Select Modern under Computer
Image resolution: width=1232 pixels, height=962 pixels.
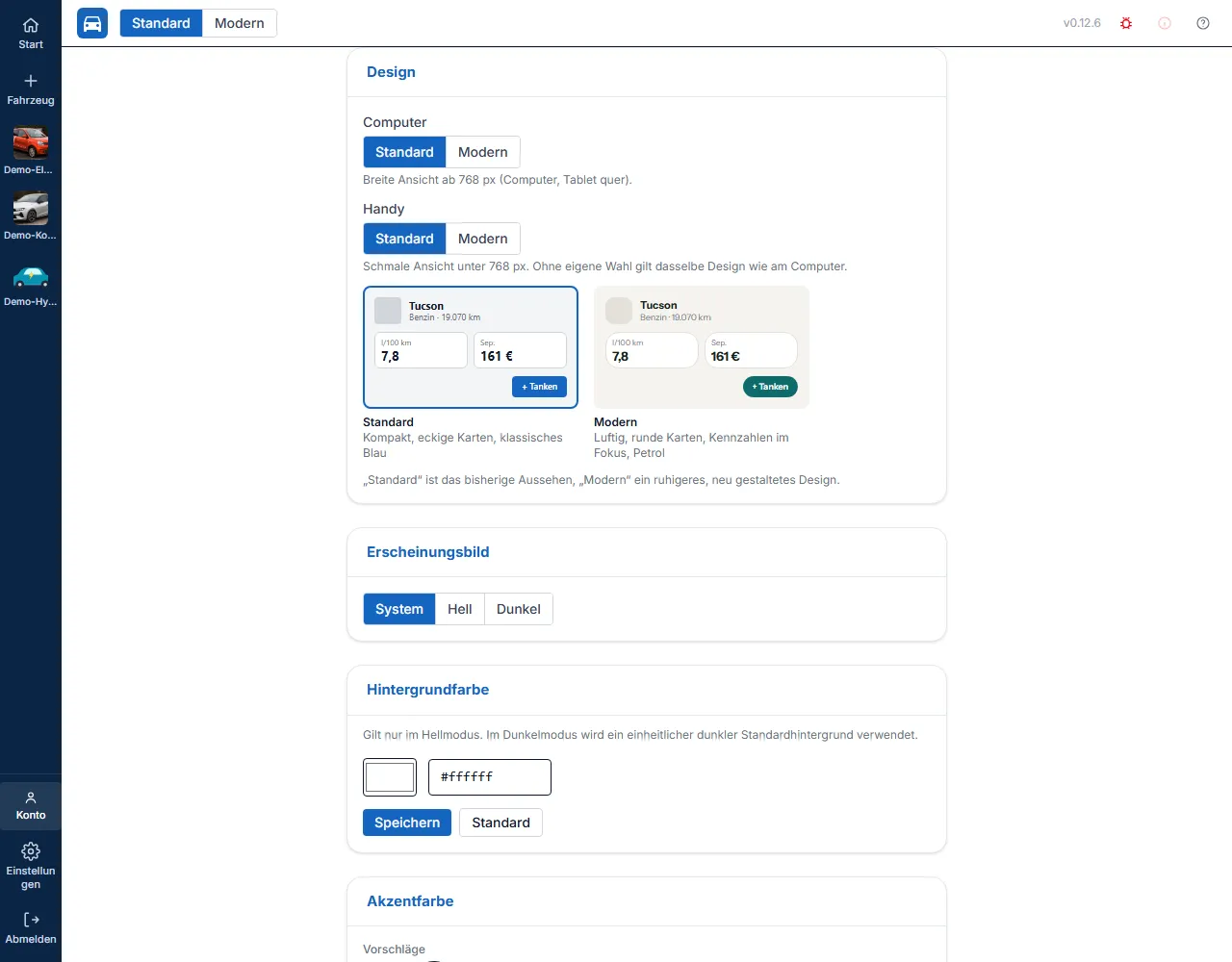[x=483, y=152]
